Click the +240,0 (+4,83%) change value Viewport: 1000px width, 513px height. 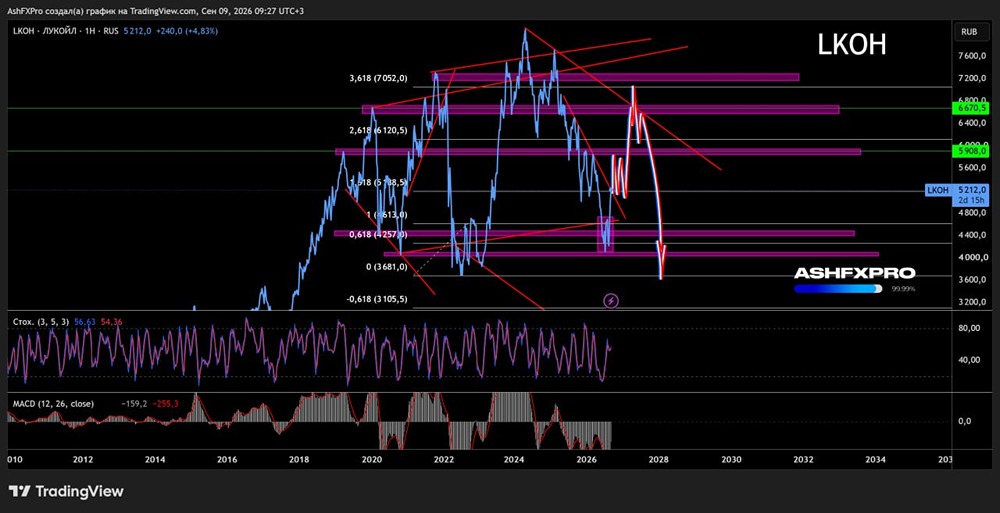[x=186, y=30]
